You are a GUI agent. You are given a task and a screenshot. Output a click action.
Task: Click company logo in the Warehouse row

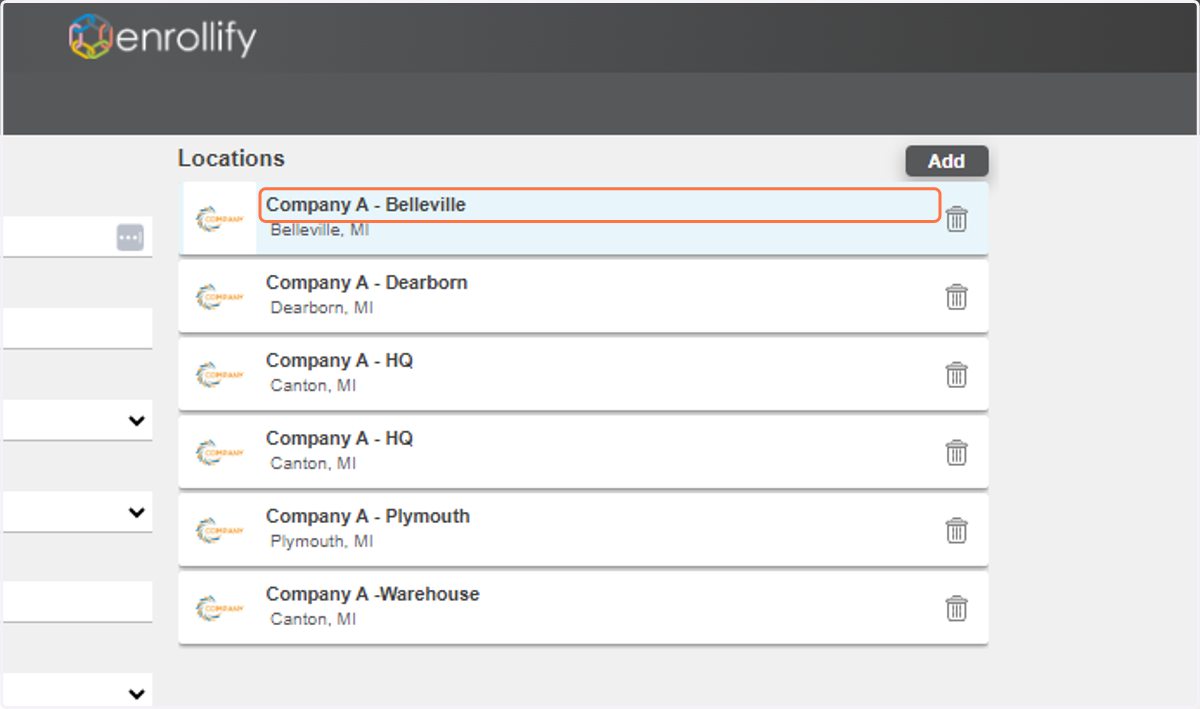(219, 609)
